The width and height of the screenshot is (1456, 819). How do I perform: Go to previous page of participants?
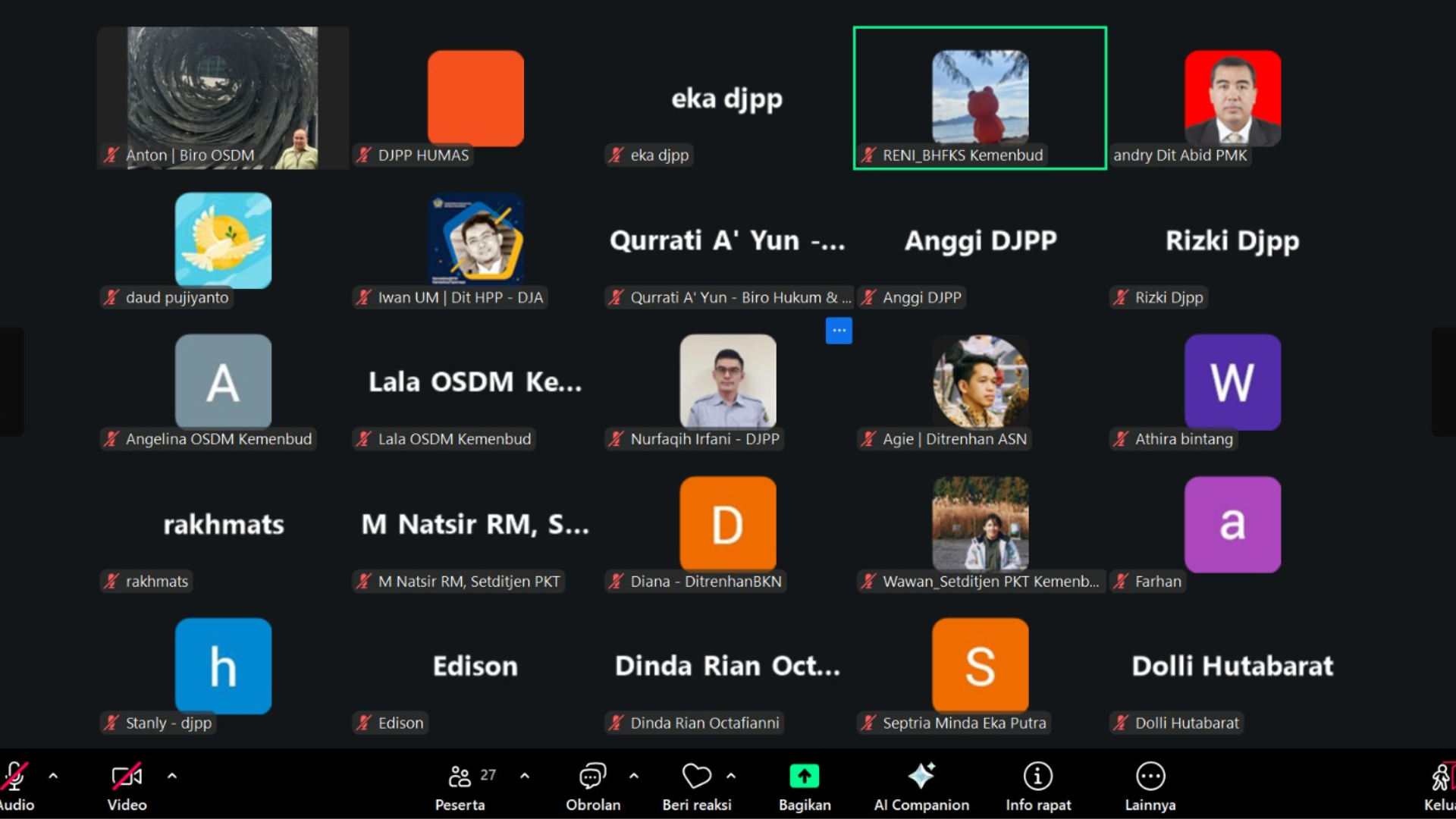(11, 381)
